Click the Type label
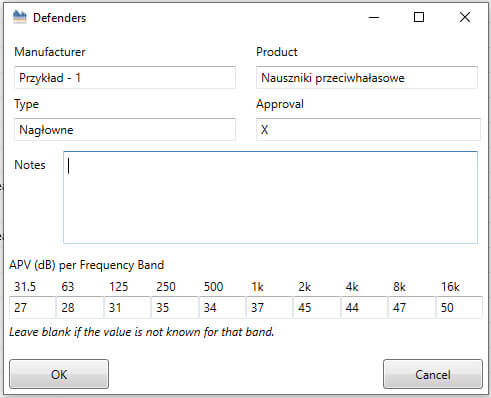 coord(27,104)
